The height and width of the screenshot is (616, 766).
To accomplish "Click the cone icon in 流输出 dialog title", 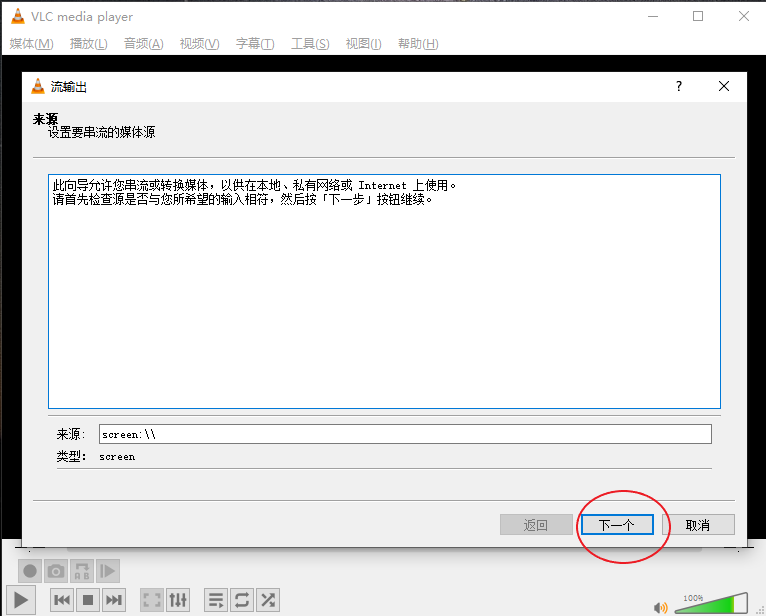I will pos(38,86).
